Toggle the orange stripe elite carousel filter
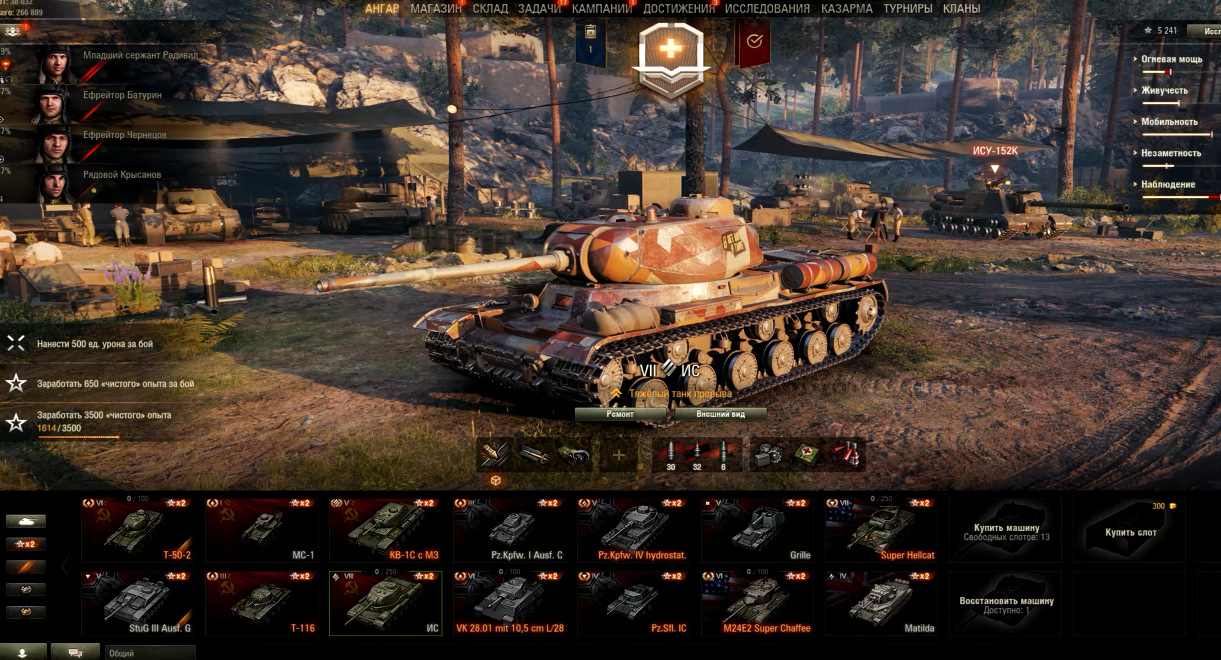The width and height of the screenshot is (1221, 660). tap(26, 567)
